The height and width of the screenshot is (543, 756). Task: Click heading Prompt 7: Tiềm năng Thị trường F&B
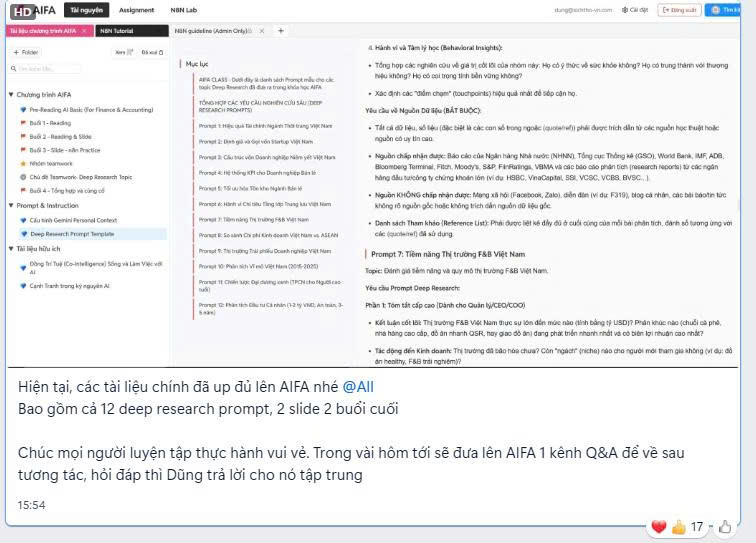coord(448,254)
